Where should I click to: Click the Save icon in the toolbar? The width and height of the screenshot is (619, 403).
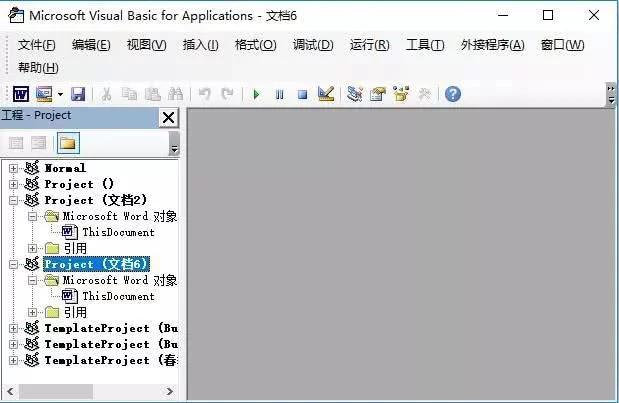point(78,94)
